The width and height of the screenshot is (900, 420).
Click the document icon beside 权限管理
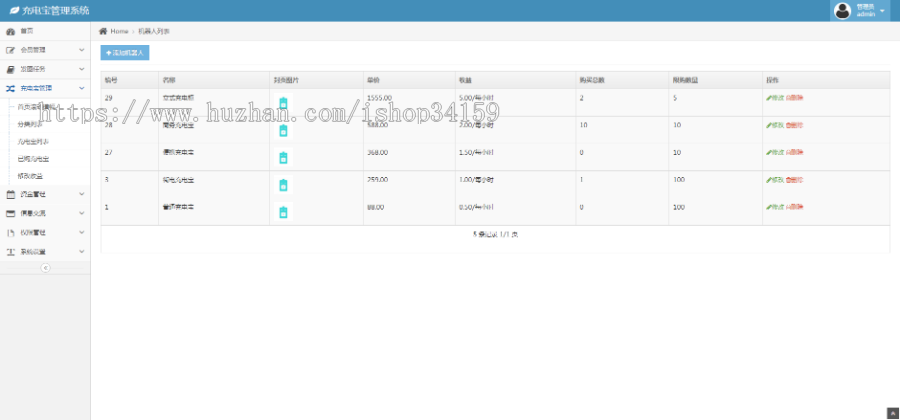10,232
